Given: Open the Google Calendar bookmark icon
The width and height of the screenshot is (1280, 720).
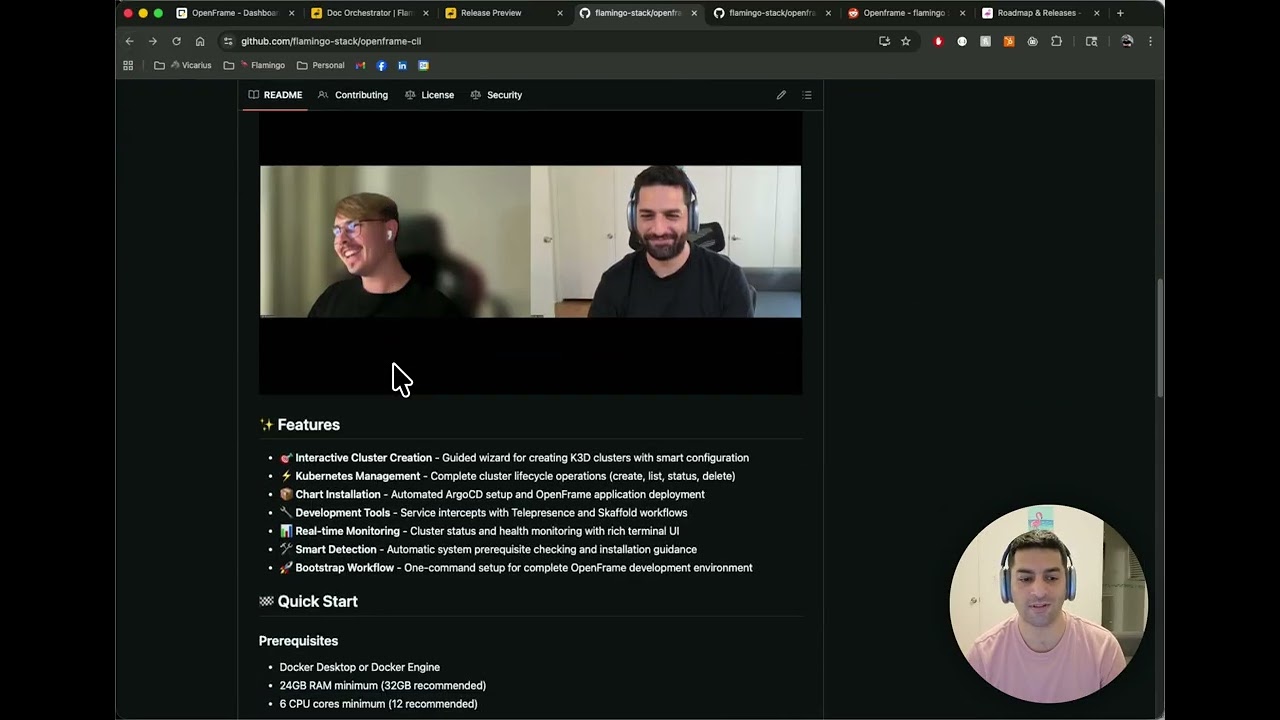Looking at the screenshot, I should [x=424, y=65].
